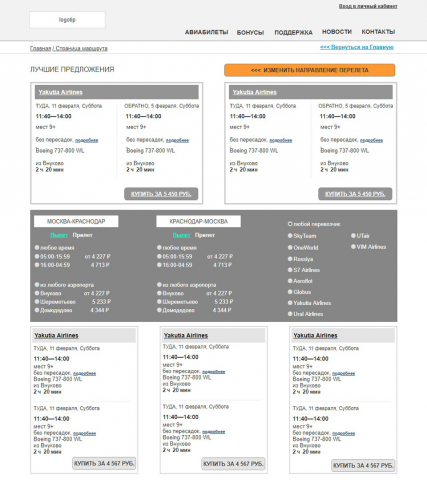
Task: Switch to Вылет tab under МОСКВА-КРАСНОДАР
Action: [x=59, y=235]
